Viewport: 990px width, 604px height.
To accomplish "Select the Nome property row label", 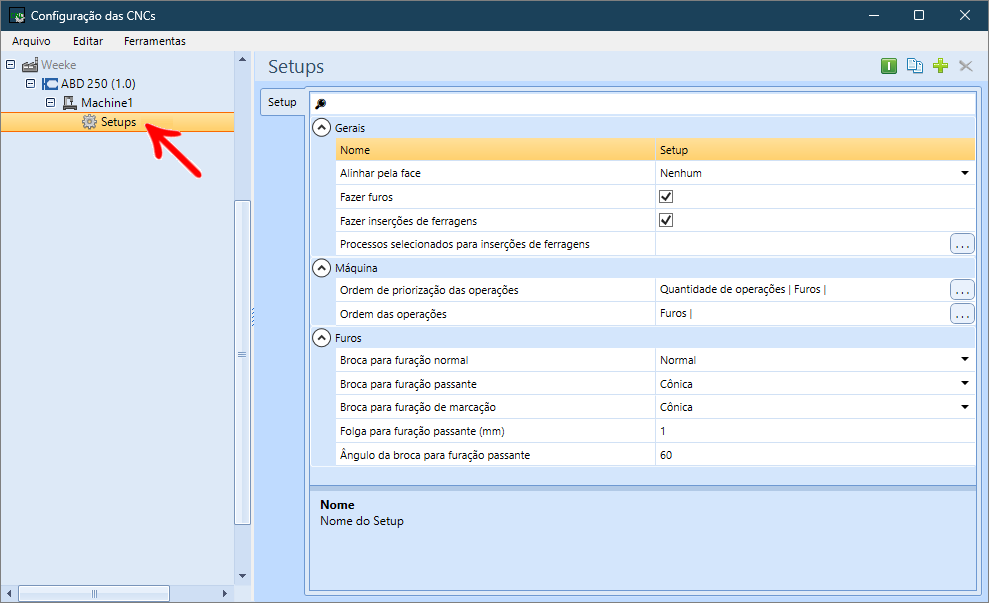I will click(x=354, y=150).
